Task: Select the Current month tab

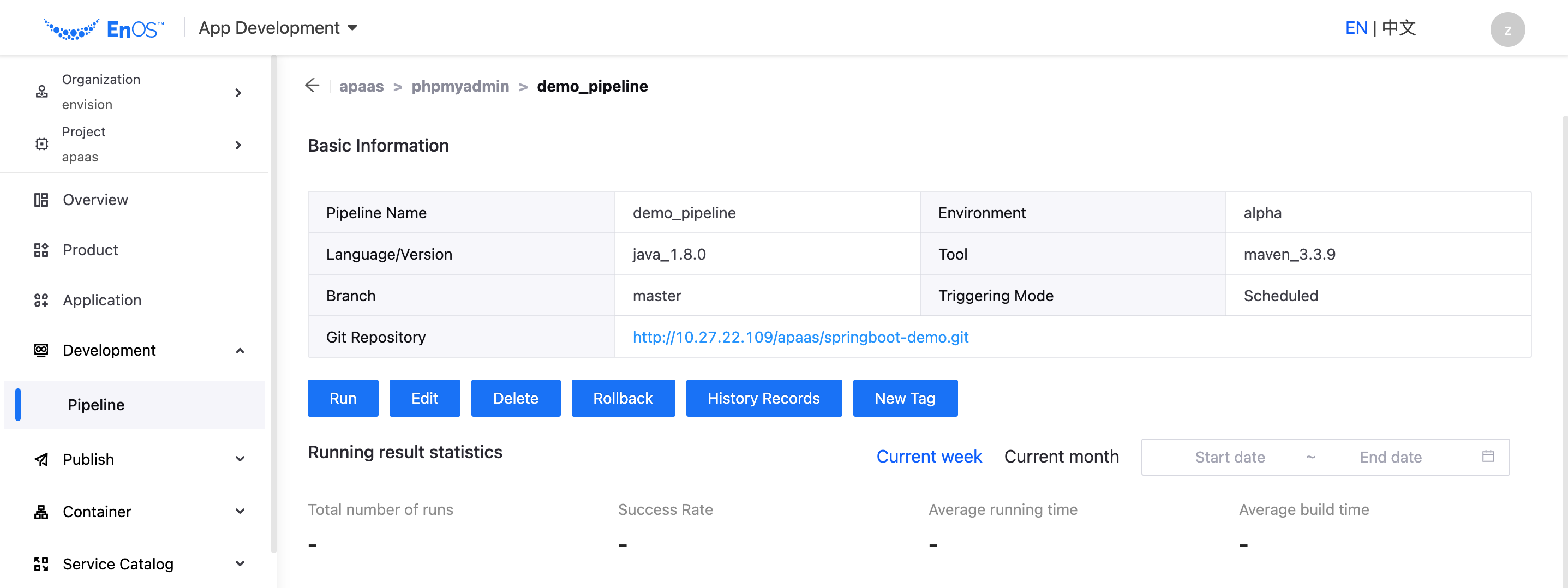Action: (x=1061, y=457)
